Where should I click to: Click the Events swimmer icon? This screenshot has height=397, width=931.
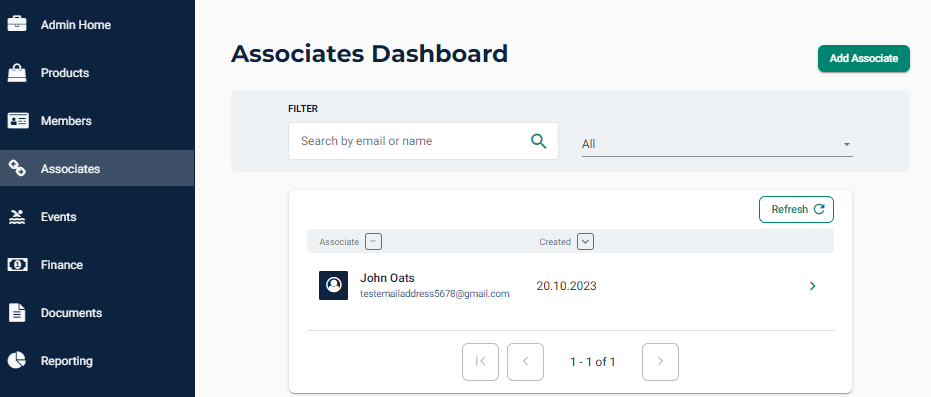tap(17, 217)
